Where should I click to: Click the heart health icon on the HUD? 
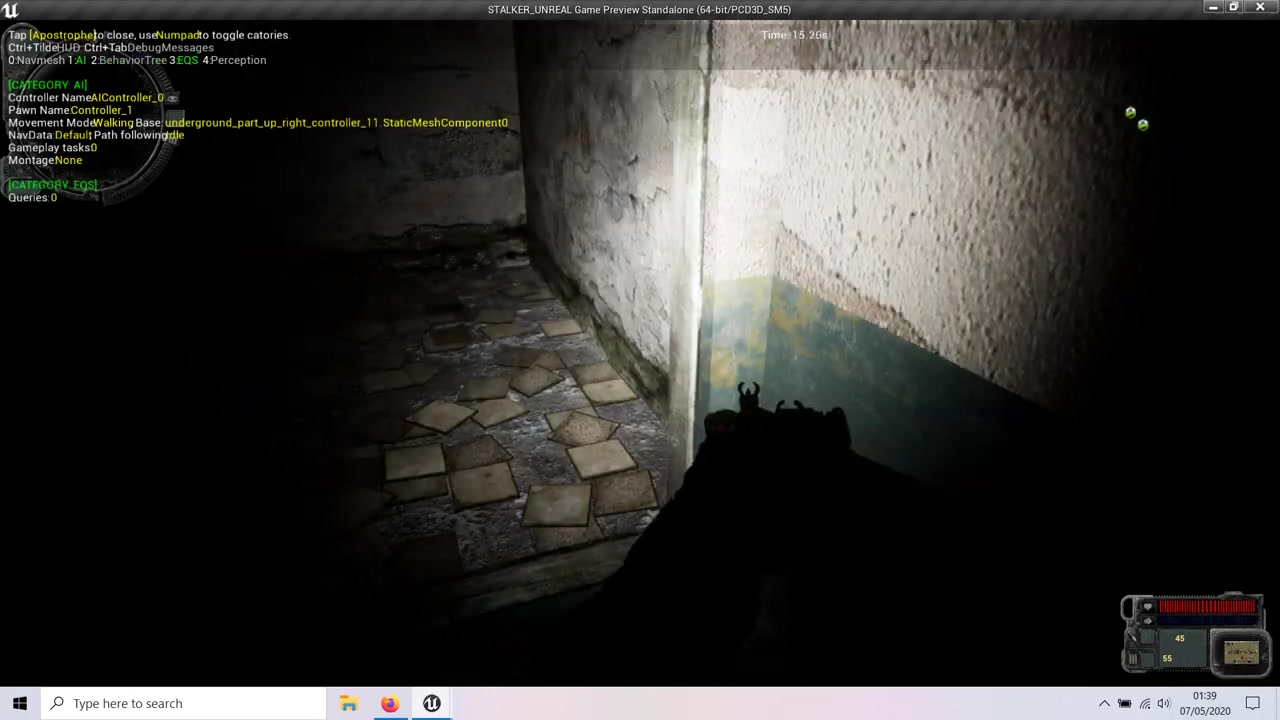coord(1147,606)
